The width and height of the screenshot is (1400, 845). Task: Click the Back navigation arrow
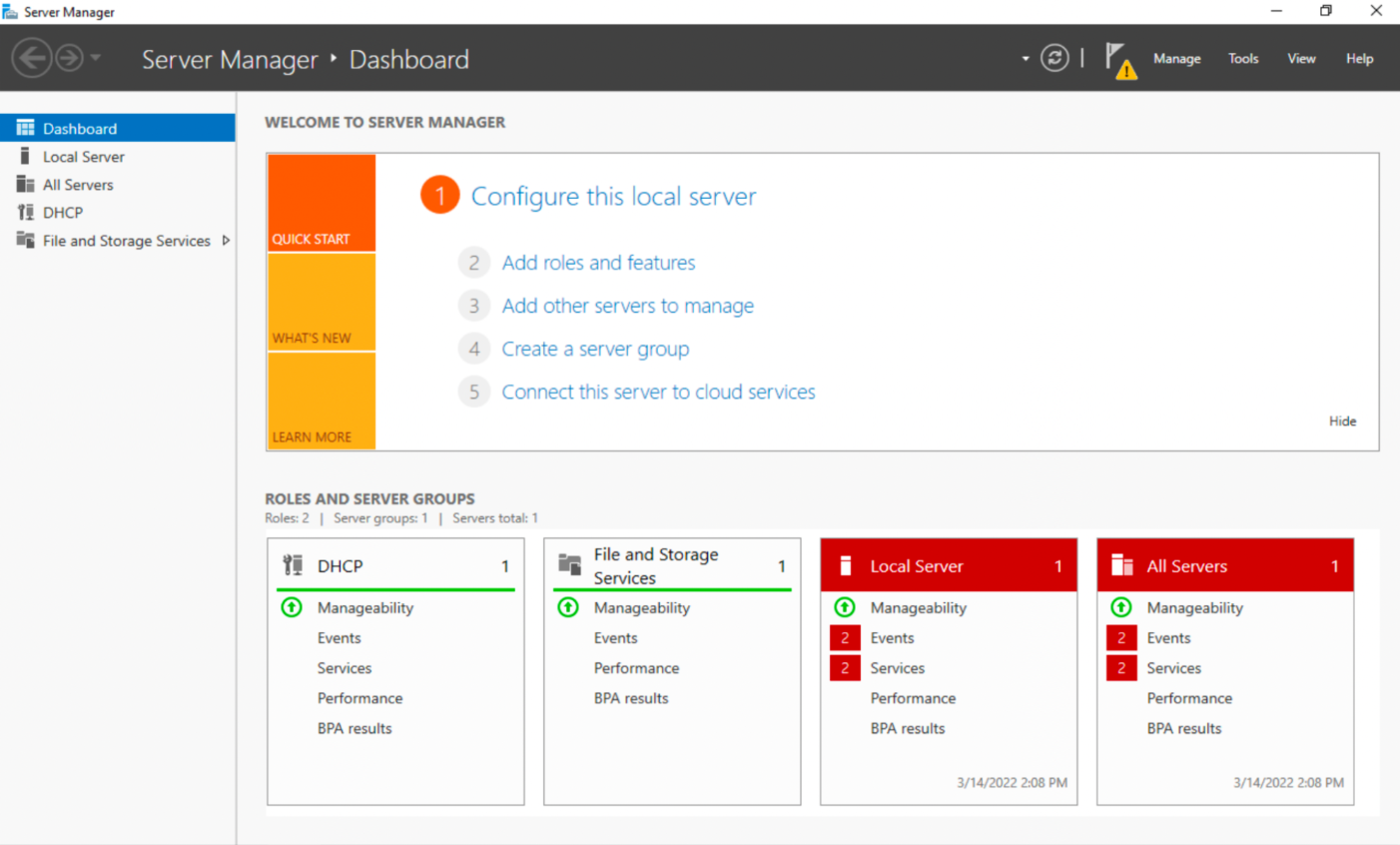coord(32,58)
